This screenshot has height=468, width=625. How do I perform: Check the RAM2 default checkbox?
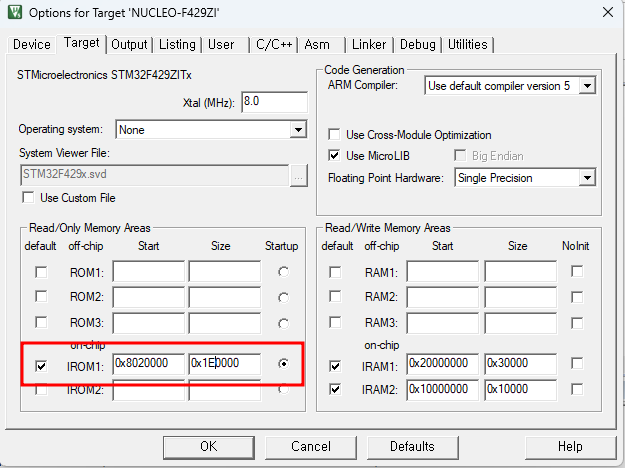[x=335, y=297]
